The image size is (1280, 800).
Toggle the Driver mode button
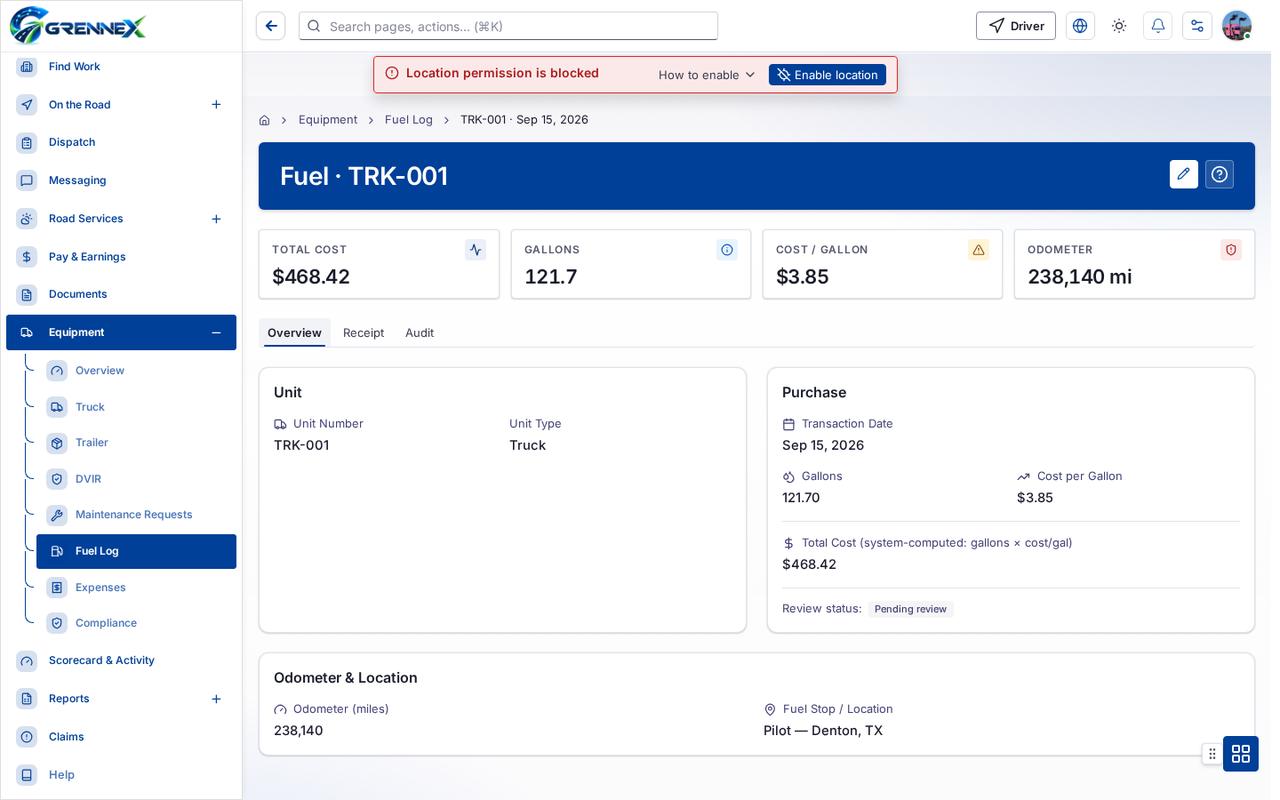(x=1016, y=26)
